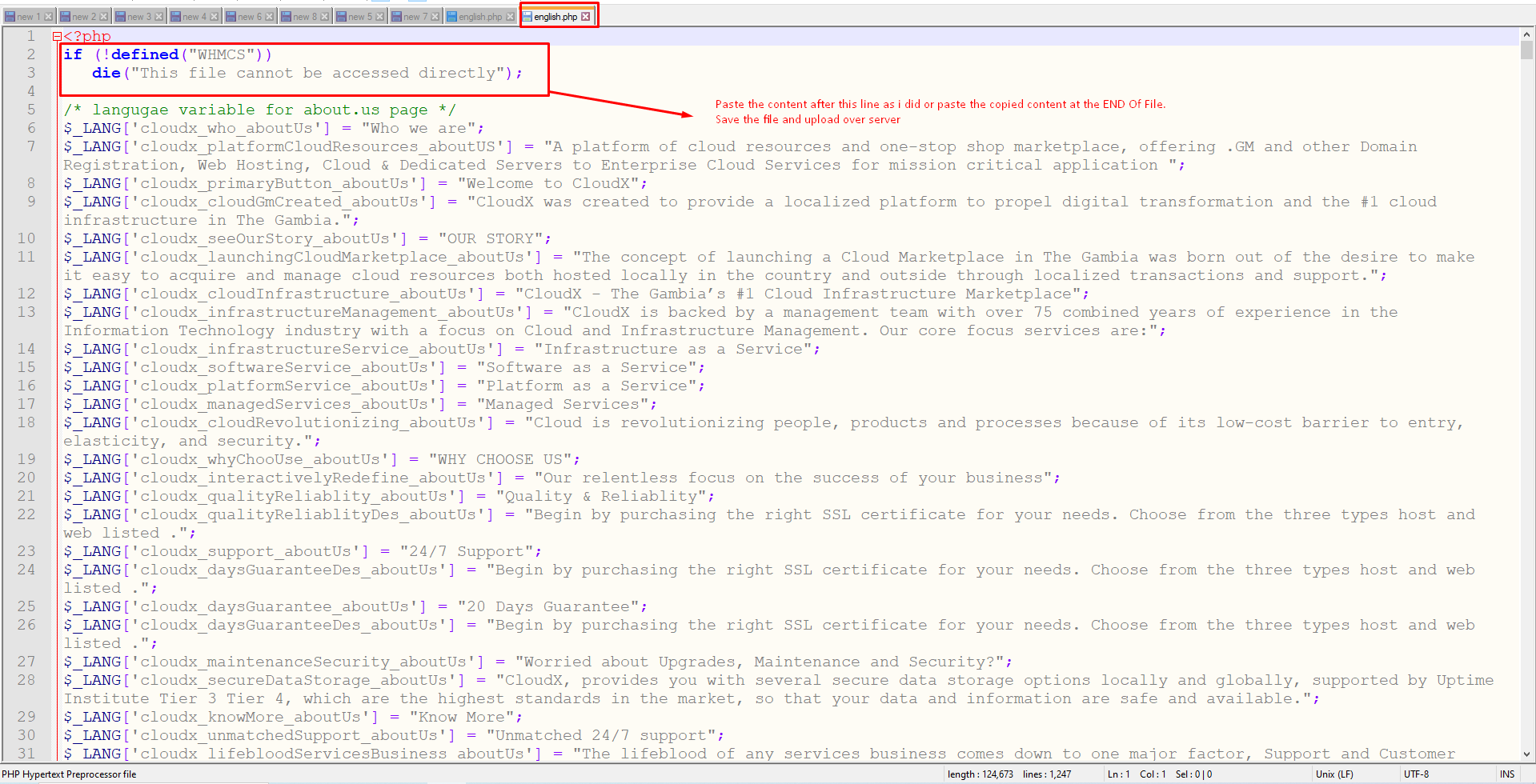Click the 'cloudx_softwareService_aboutUs' line
The height and width of the screenshot is (784, 1536).
point(384,367)
